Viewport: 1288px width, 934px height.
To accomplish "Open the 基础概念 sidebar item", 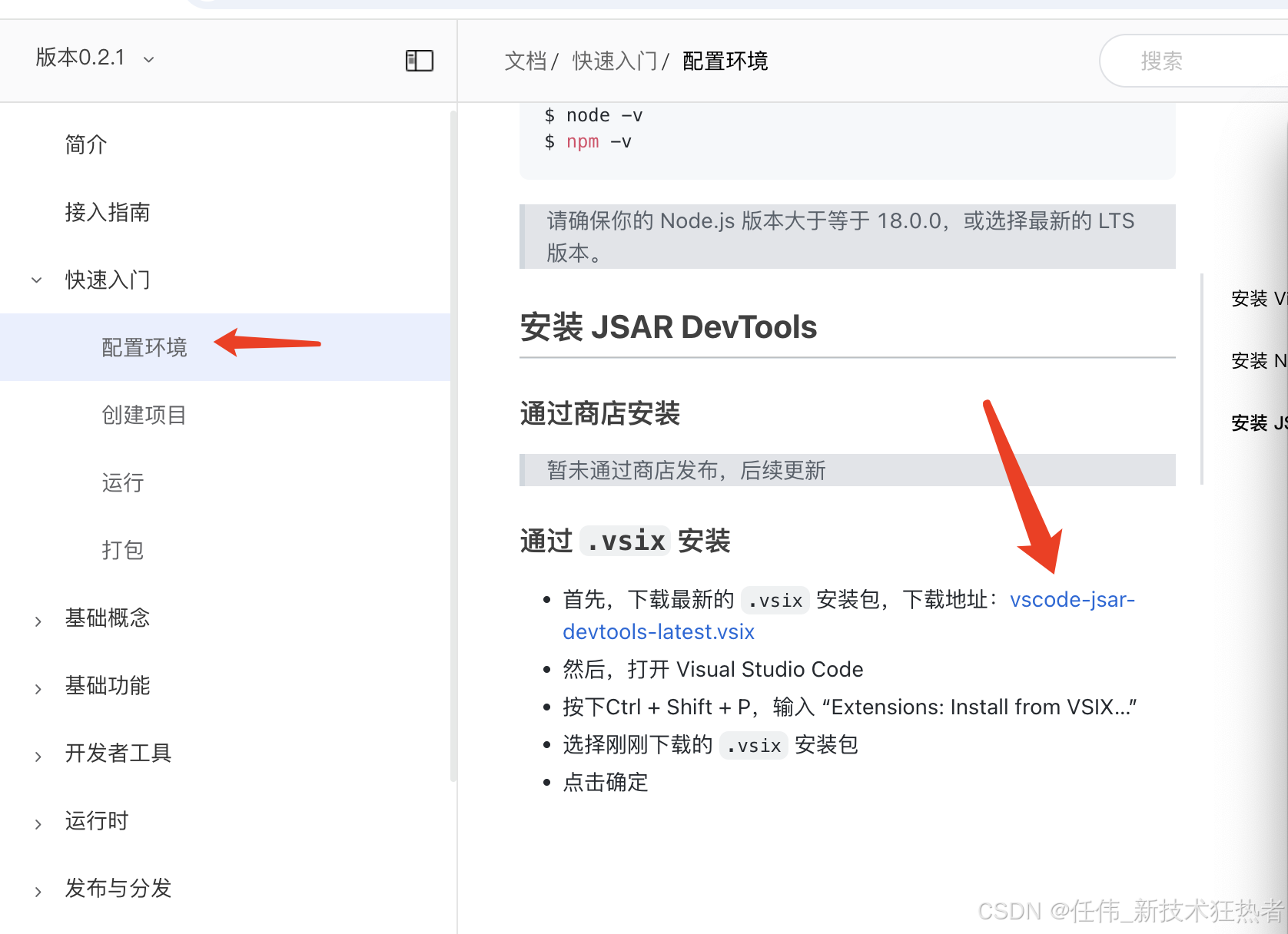I will 108,618.
